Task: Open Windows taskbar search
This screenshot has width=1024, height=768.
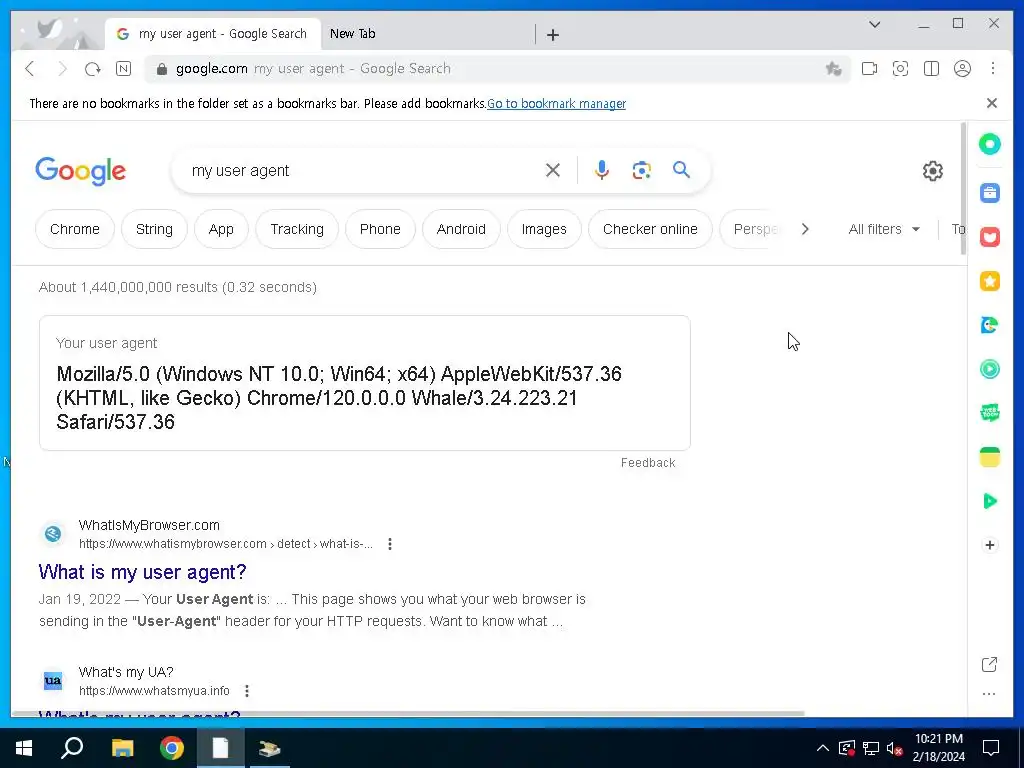Action: pyautogui.click(x=72, y=748)
